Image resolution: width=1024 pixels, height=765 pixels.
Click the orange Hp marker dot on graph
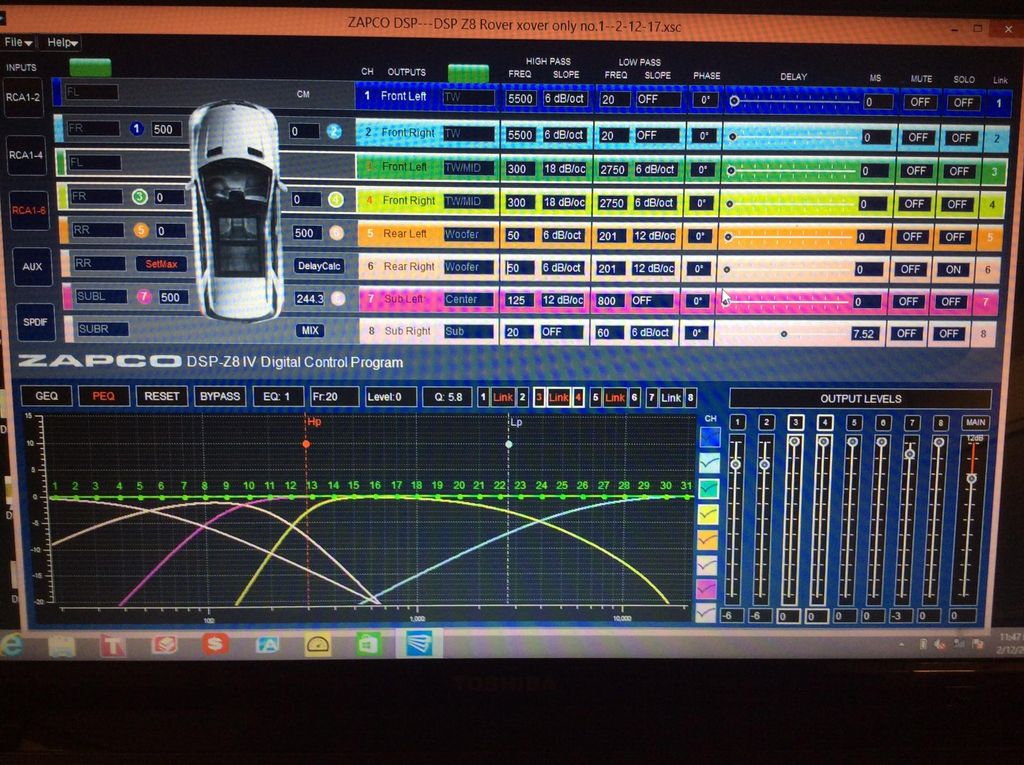click(x=306, y=444)
